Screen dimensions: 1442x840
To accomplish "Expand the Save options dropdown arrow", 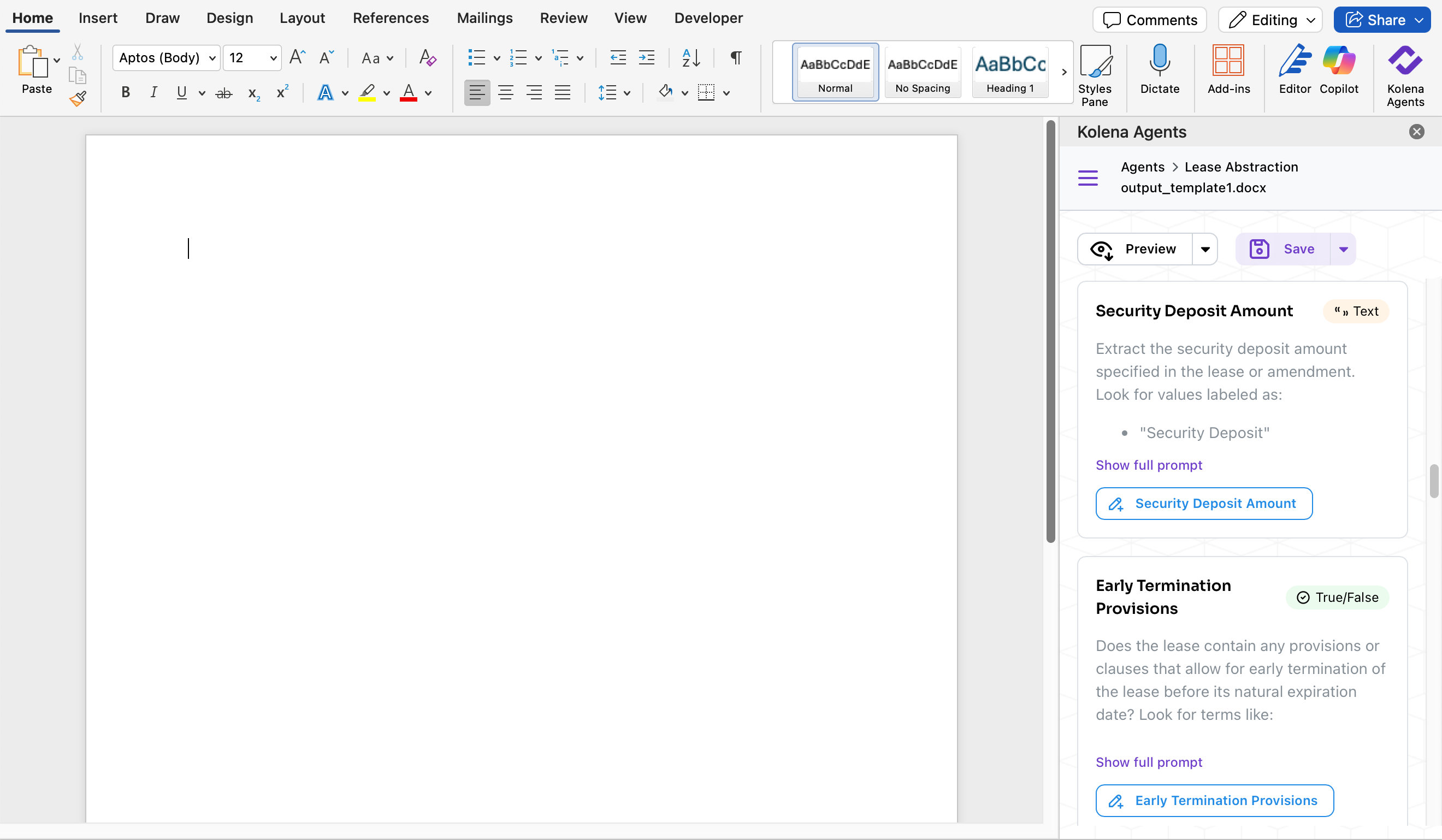I will tap(1343, 249).
